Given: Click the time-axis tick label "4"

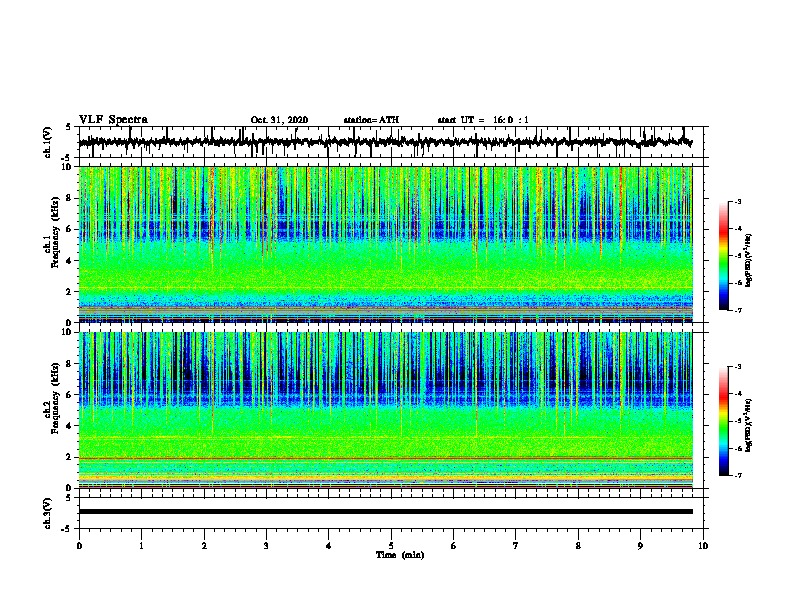Looking at the screenshot, I should 329,546.
